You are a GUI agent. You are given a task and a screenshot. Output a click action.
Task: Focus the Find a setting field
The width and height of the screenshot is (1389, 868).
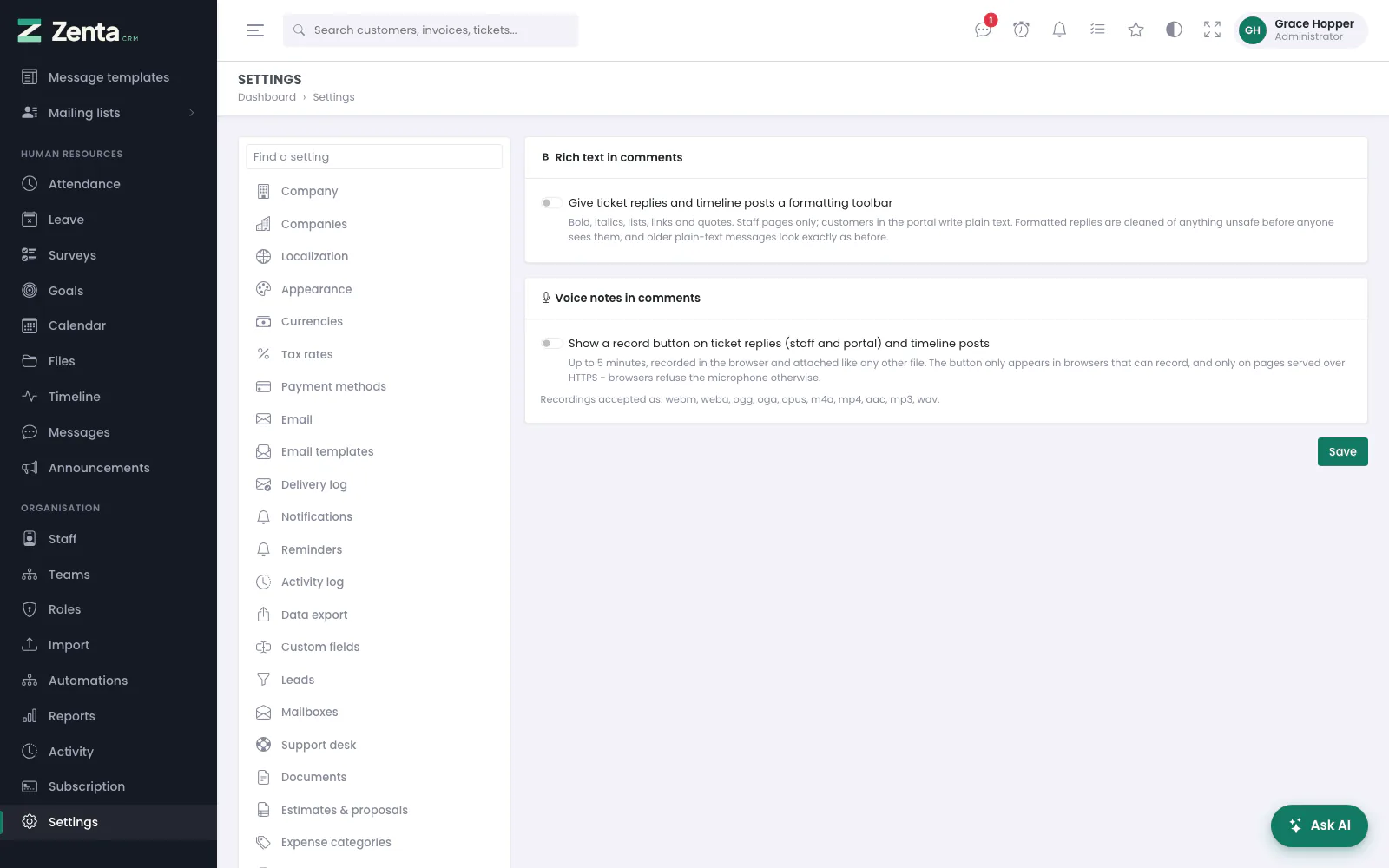(x=374, y=157)
